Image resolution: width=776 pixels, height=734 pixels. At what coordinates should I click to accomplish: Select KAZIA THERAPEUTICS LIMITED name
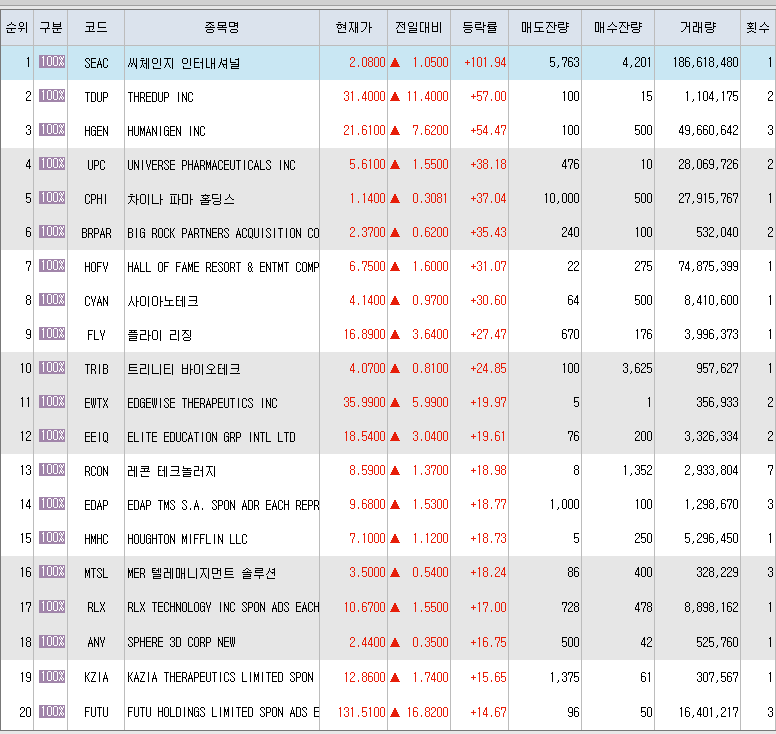tap(220, 677)
